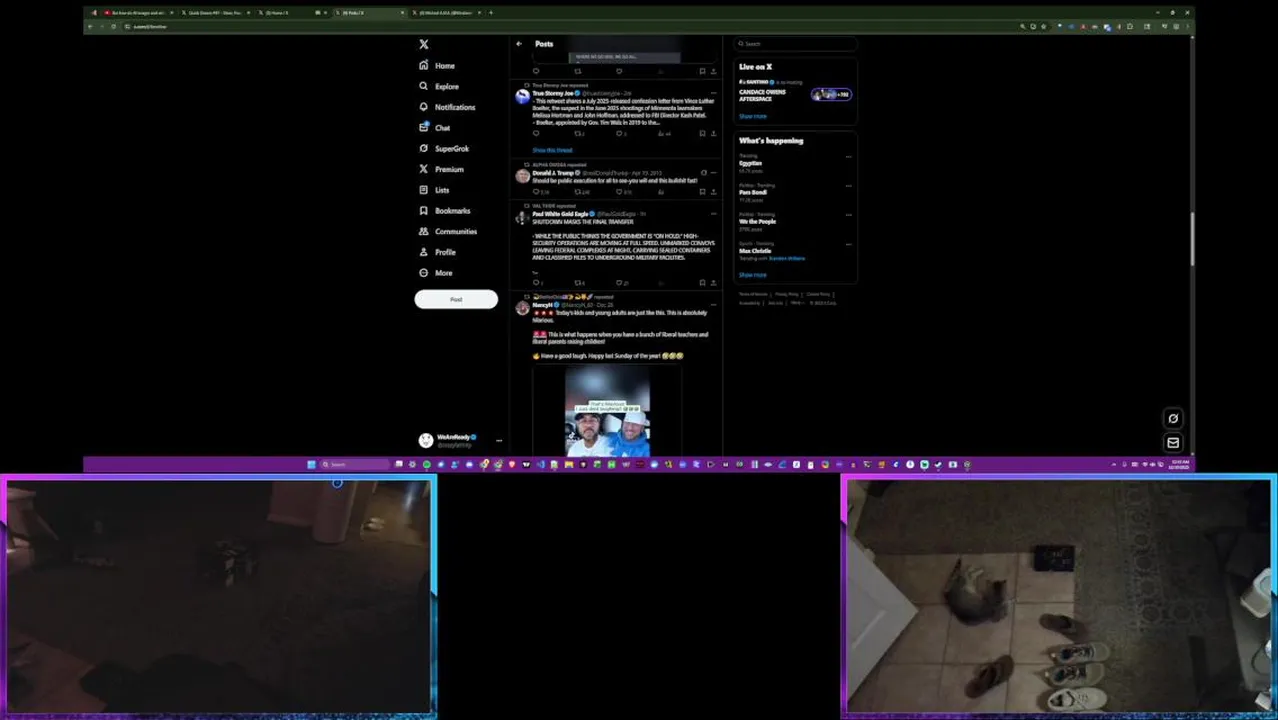Open Bookmarks in the sidebar

coord(445,211)
